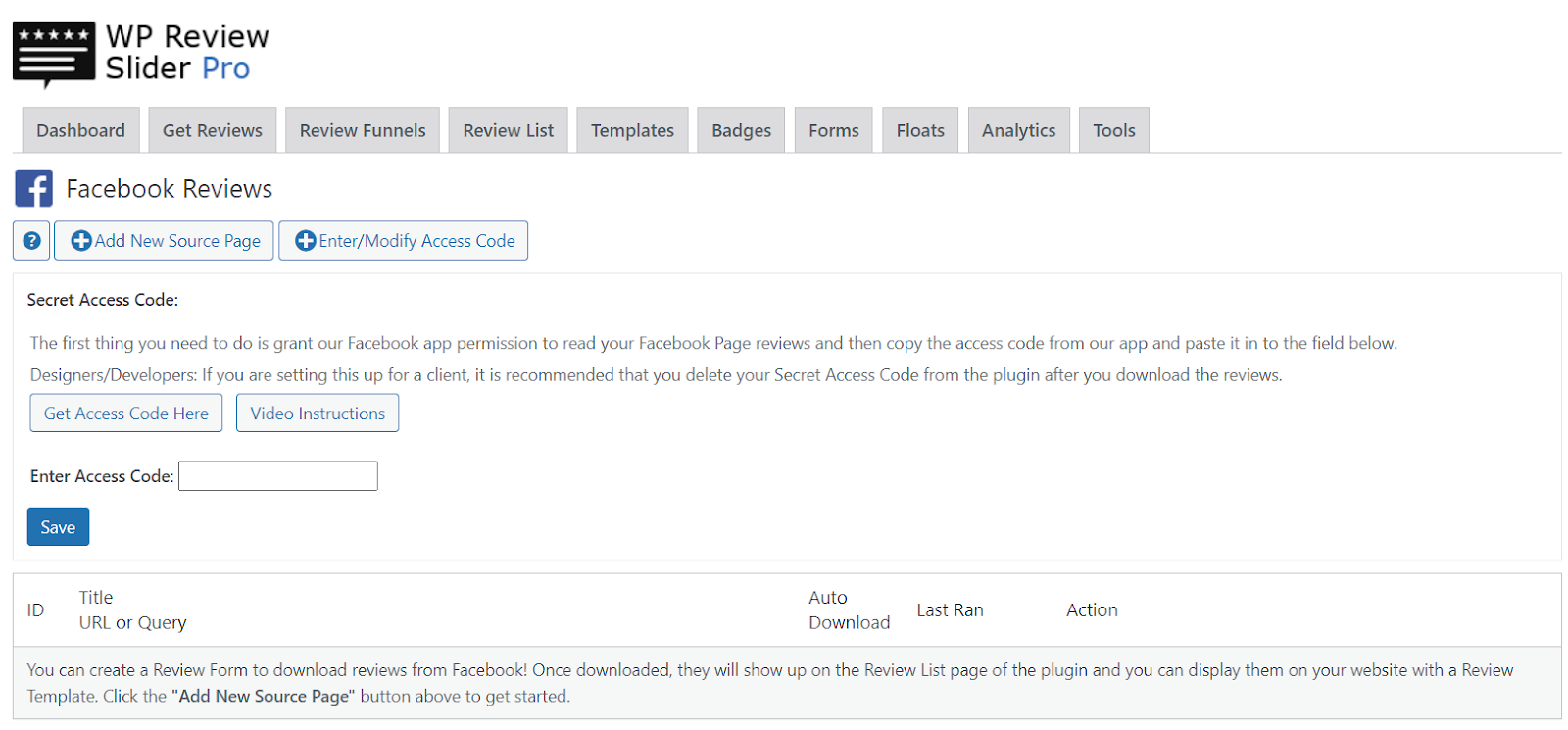Click the Facebook logo icon

click(x=33, y=188)
